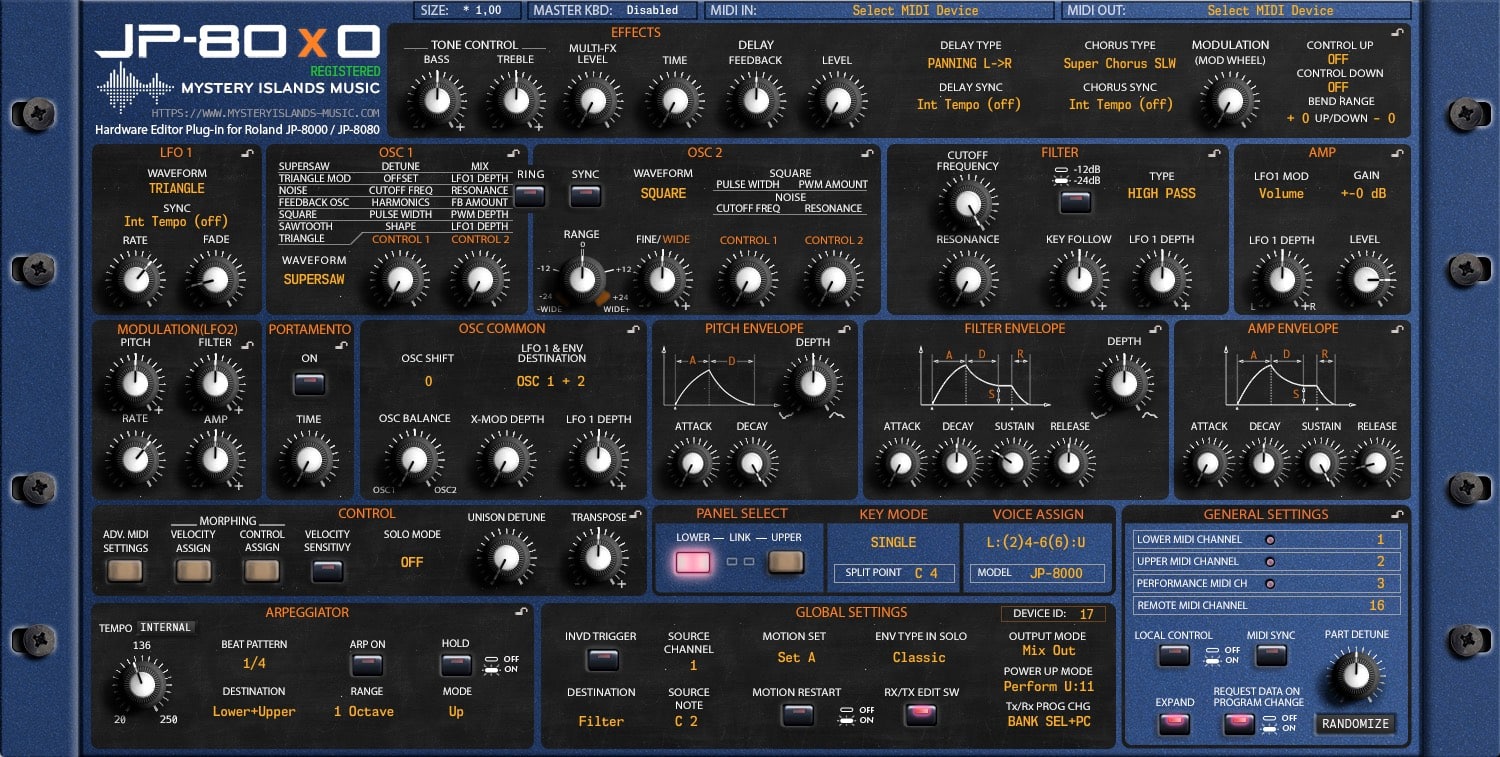The image size is (1500, 757).
Task: Toggle the Velocity Sensitivity button
Action: click(327, 571)
